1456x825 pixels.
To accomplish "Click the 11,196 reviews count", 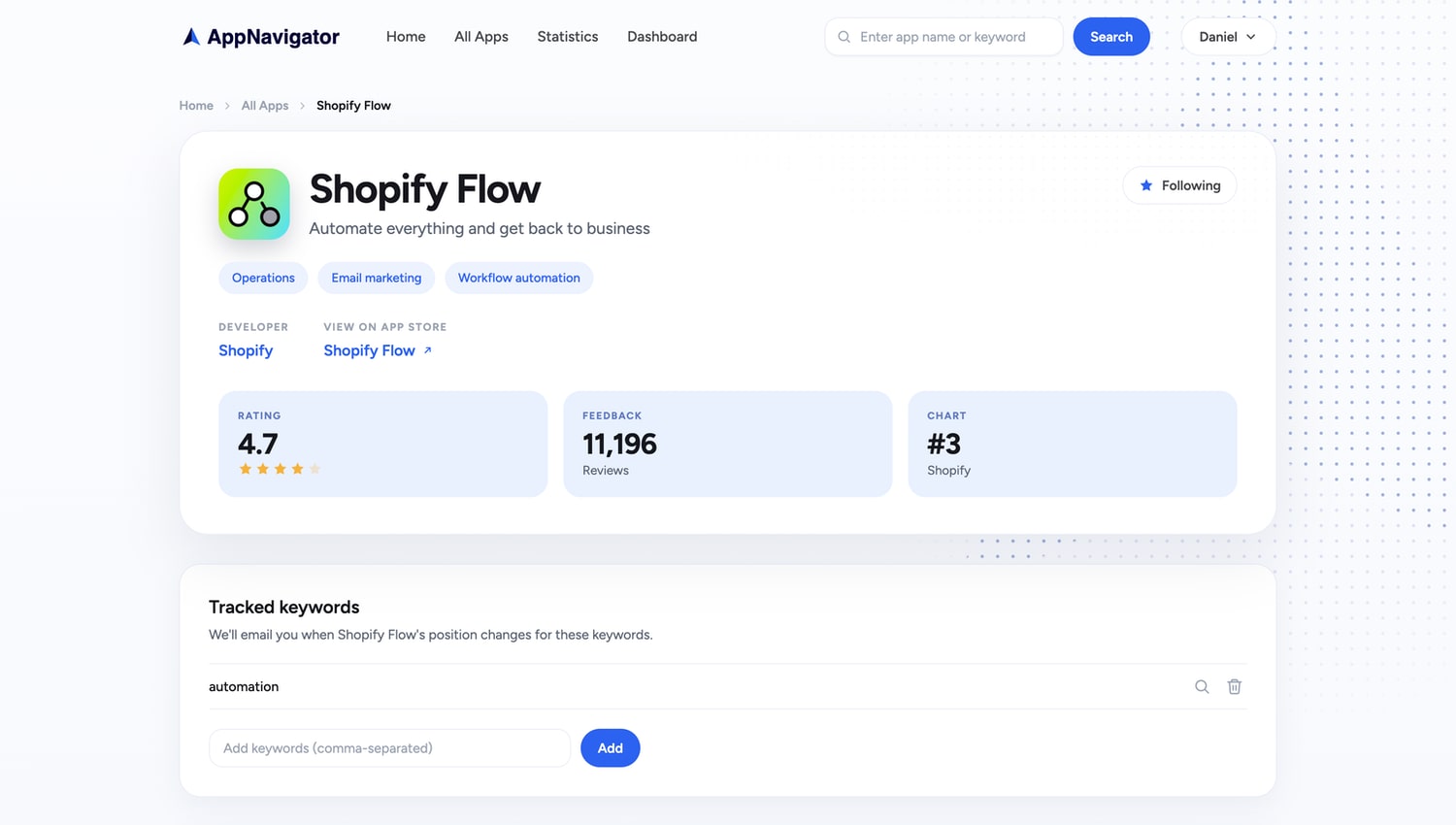I will click(619, 444).
